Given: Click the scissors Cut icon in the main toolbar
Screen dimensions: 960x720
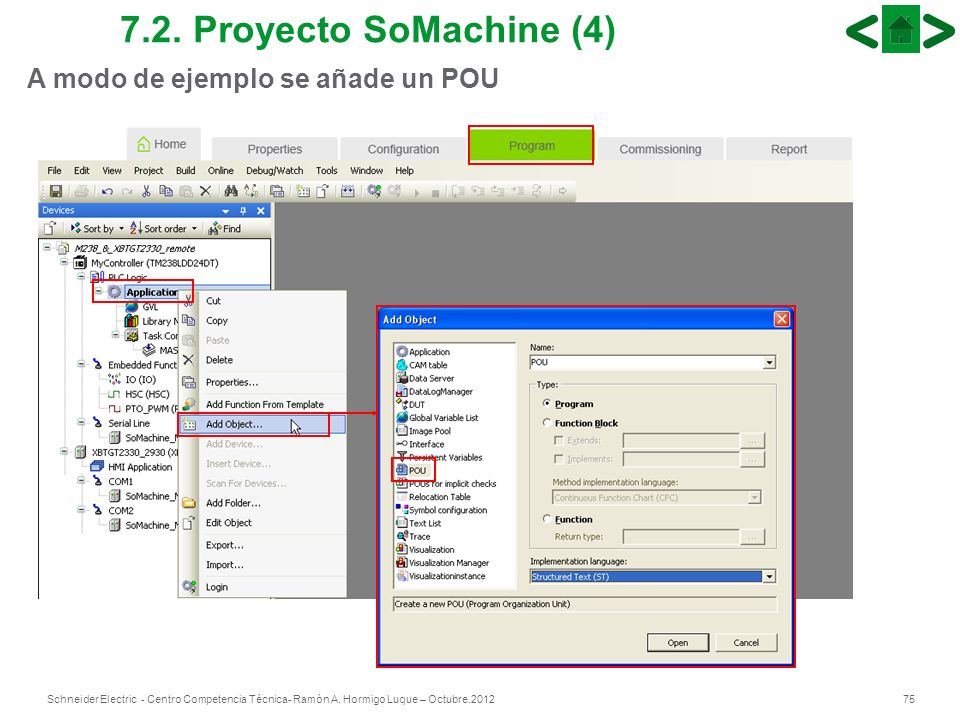Looking at the screenshot, I should [x=146, y=191].
